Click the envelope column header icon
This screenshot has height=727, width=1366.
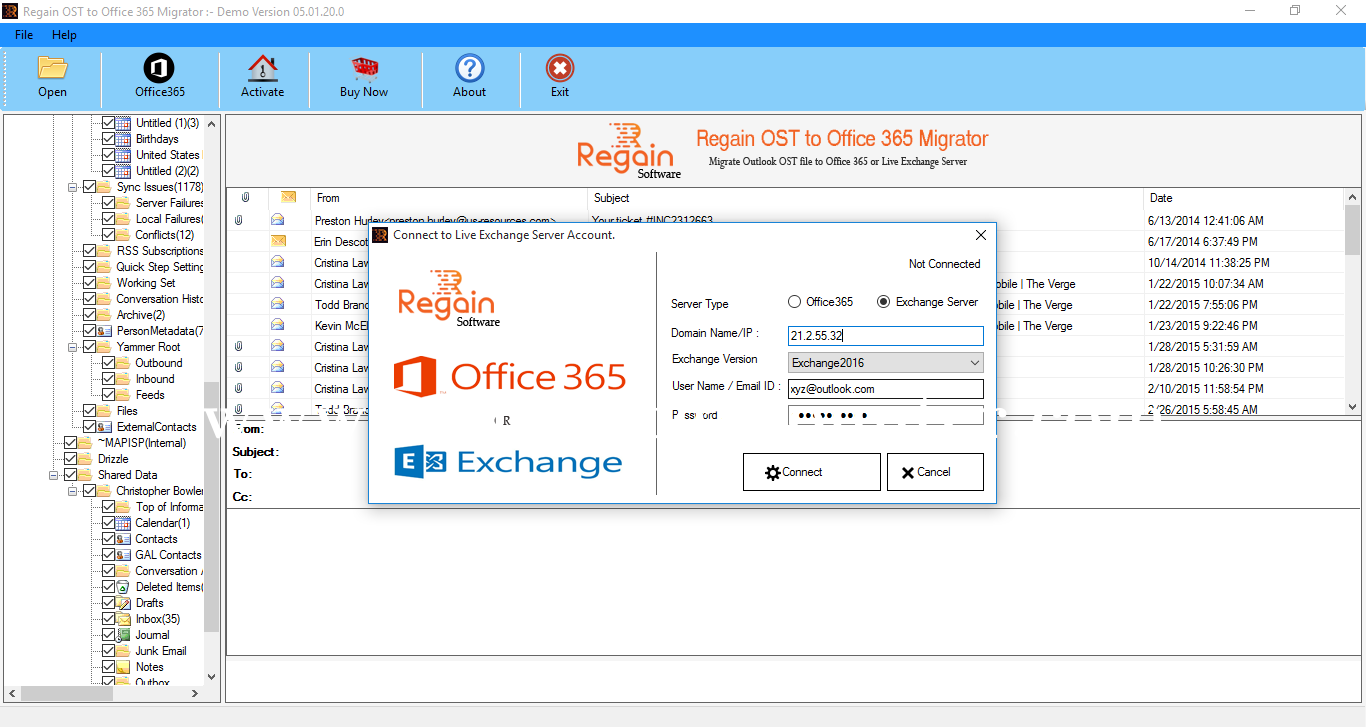(x=288, y=198)
